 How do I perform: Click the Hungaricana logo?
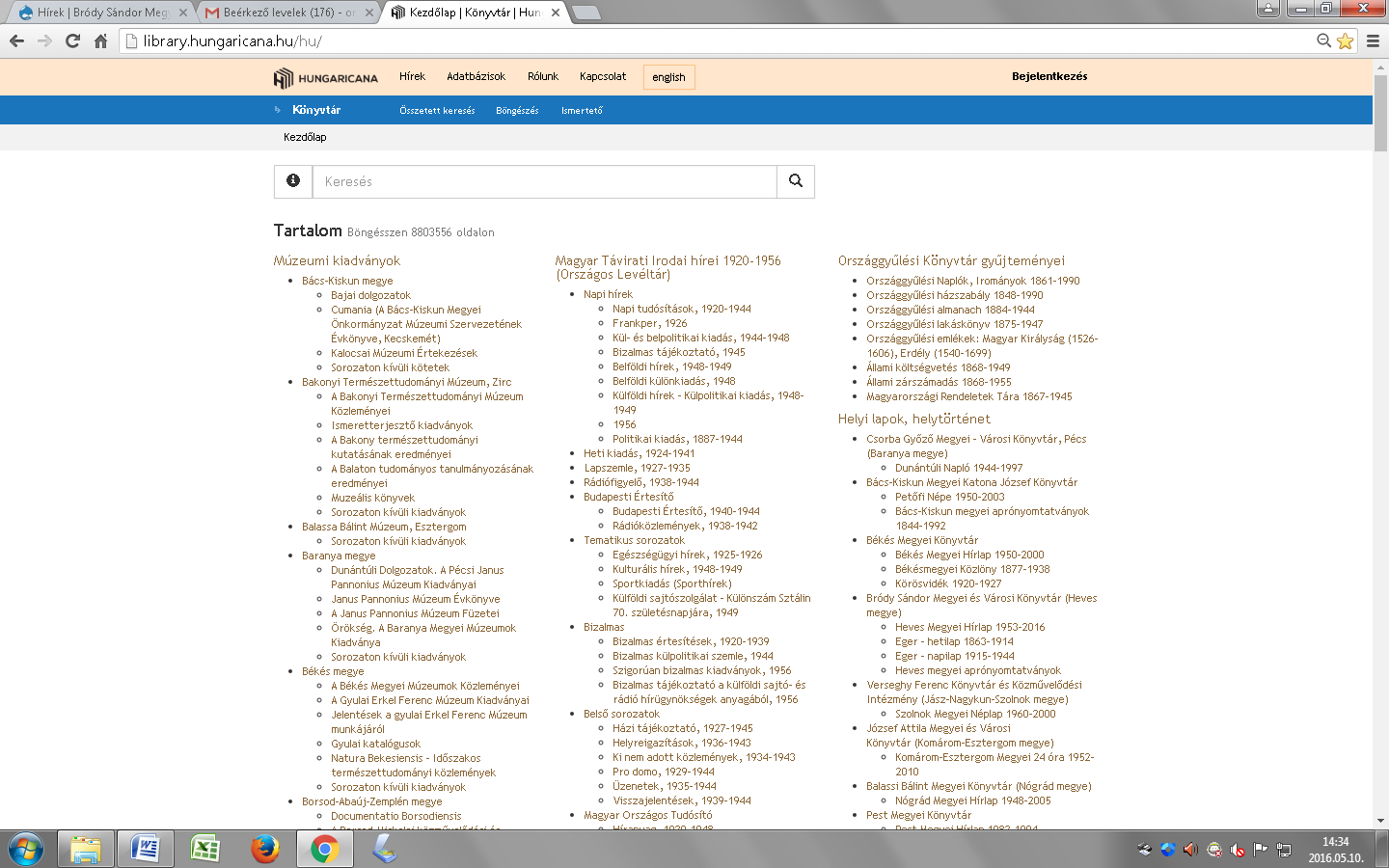pyautogui.click(x=325, y=77)
